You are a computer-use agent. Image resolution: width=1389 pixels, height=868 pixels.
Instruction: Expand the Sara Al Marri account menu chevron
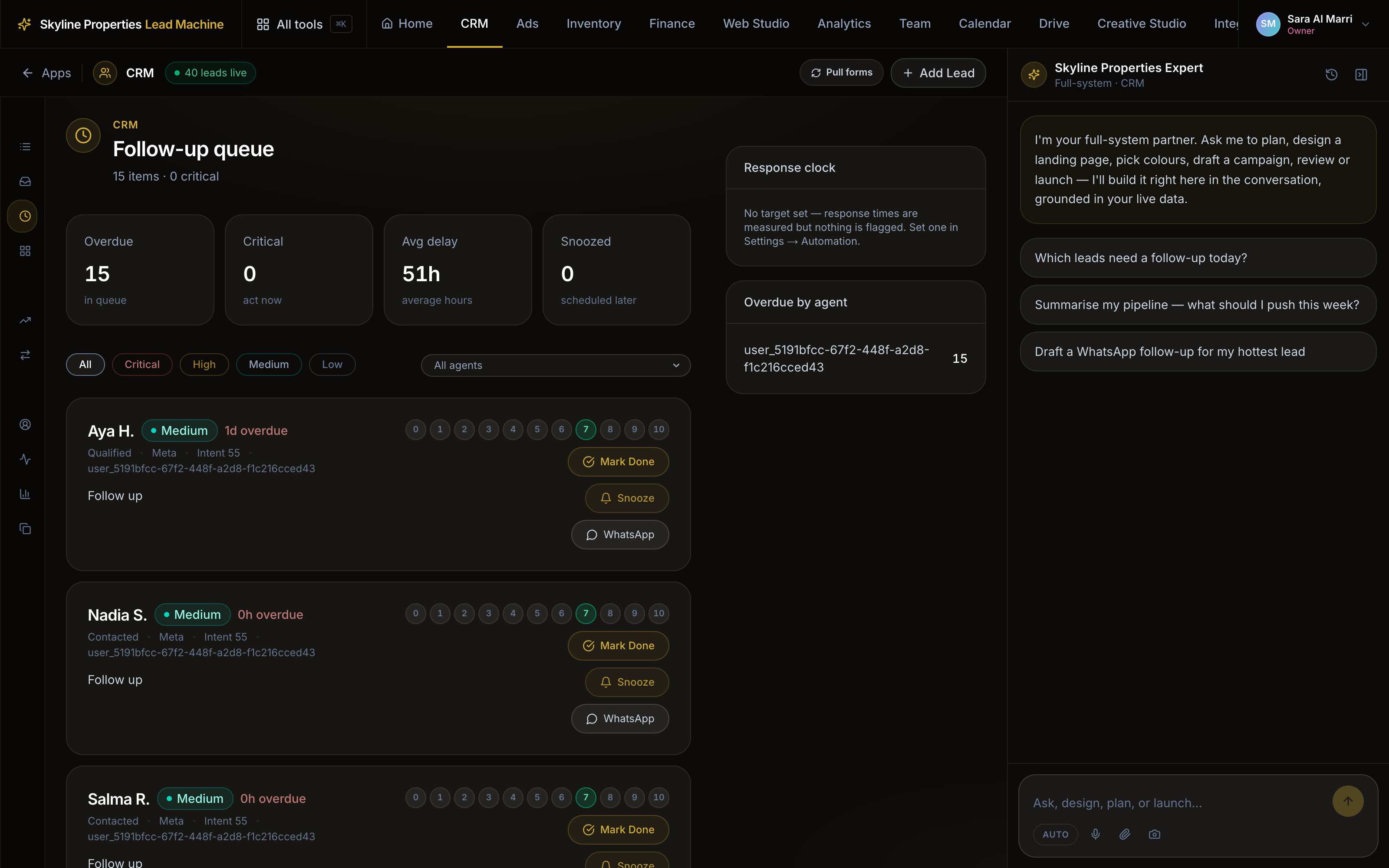1366,24
